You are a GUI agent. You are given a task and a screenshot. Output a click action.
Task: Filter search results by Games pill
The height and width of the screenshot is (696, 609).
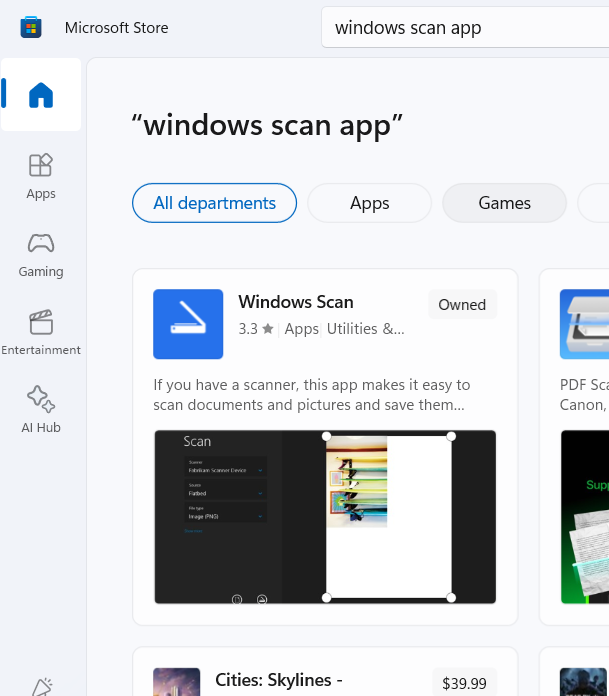point(504,203)
